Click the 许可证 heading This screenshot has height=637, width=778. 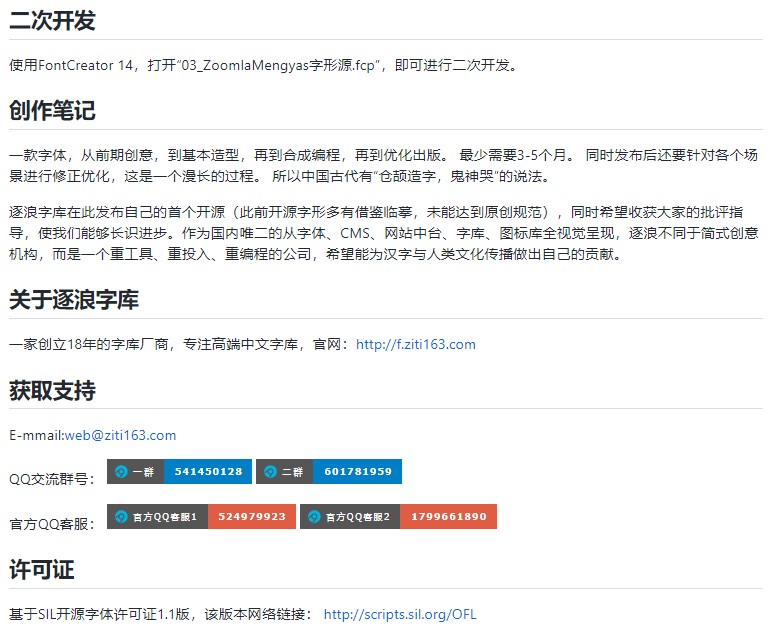(42, 570)
